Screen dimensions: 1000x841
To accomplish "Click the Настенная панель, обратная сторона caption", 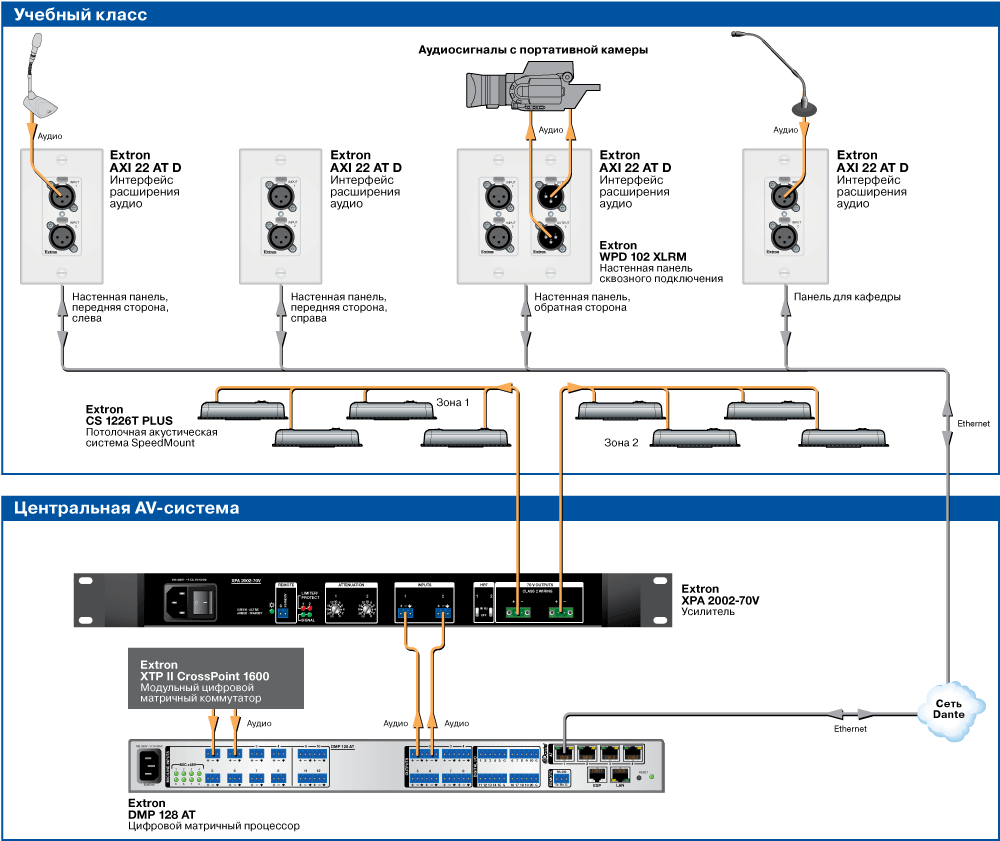I will pyautogui.click(x=582, y=302).
